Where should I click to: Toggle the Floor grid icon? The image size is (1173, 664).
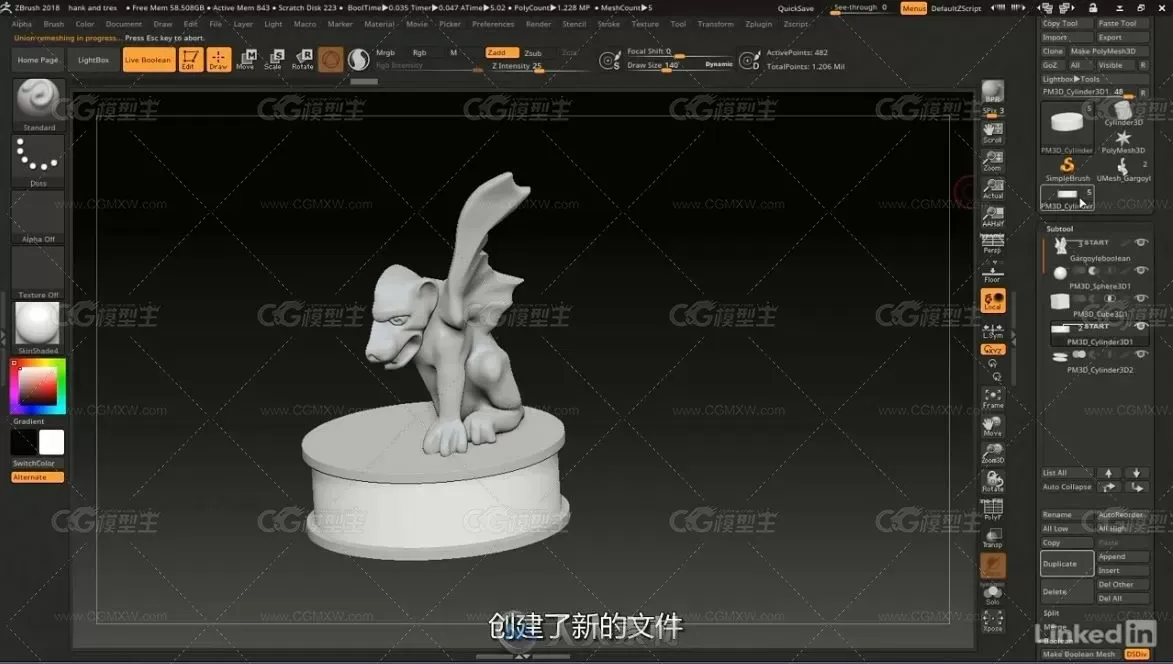(x=993, y=271)
